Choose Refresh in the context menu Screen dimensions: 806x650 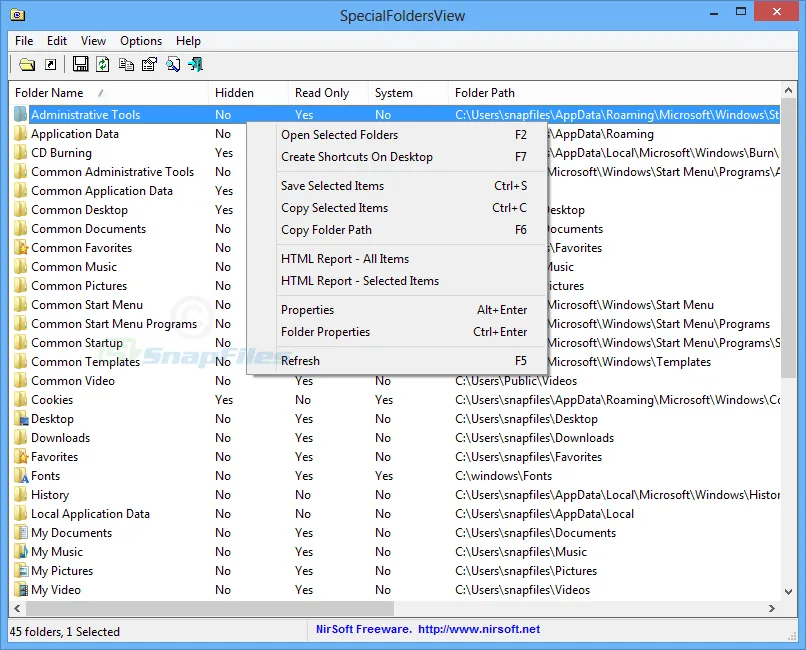(x=396, y=361)
